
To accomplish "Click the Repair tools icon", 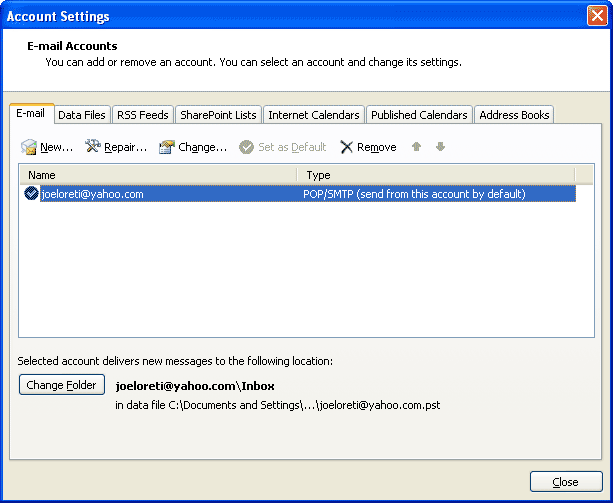I will (x=93, y=147).
